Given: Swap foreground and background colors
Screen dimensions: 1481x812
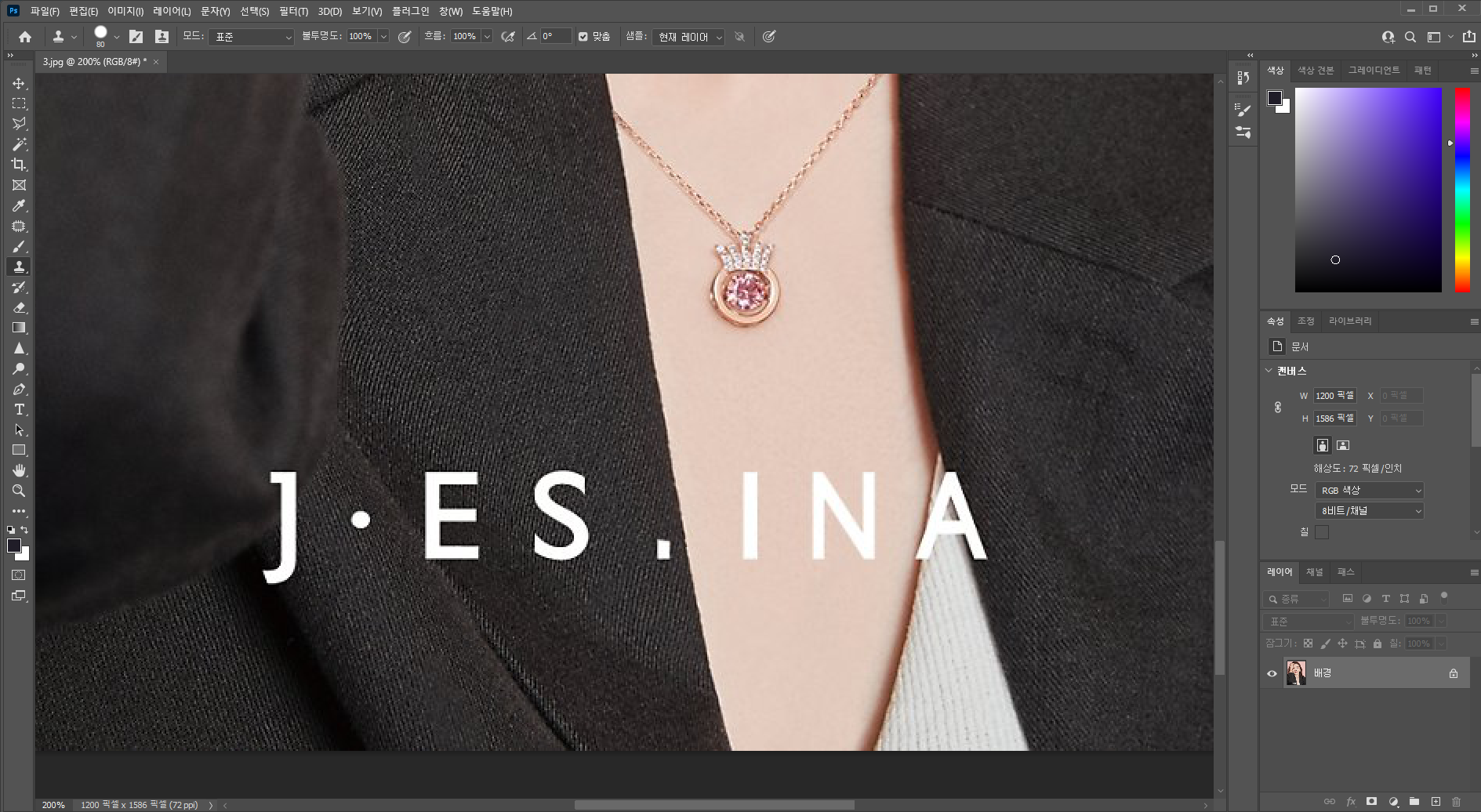Looking at the screenshot, I should click(x=24, y=531).
